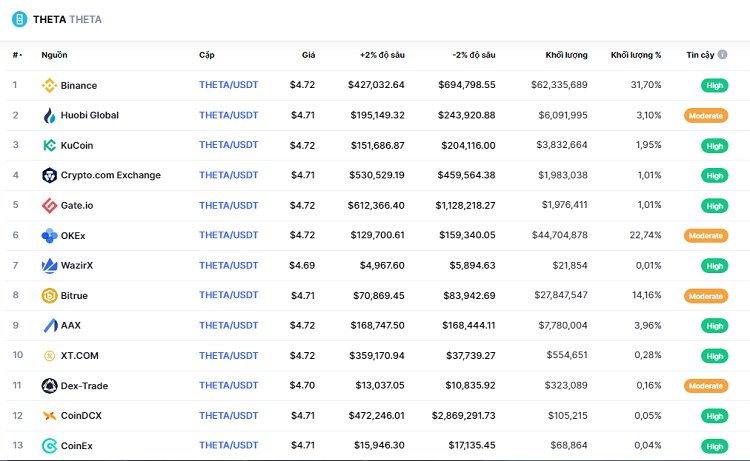Click the Gate.io logo icon
The width and height of the screenshot is (750, 461).
pos(49,205)
